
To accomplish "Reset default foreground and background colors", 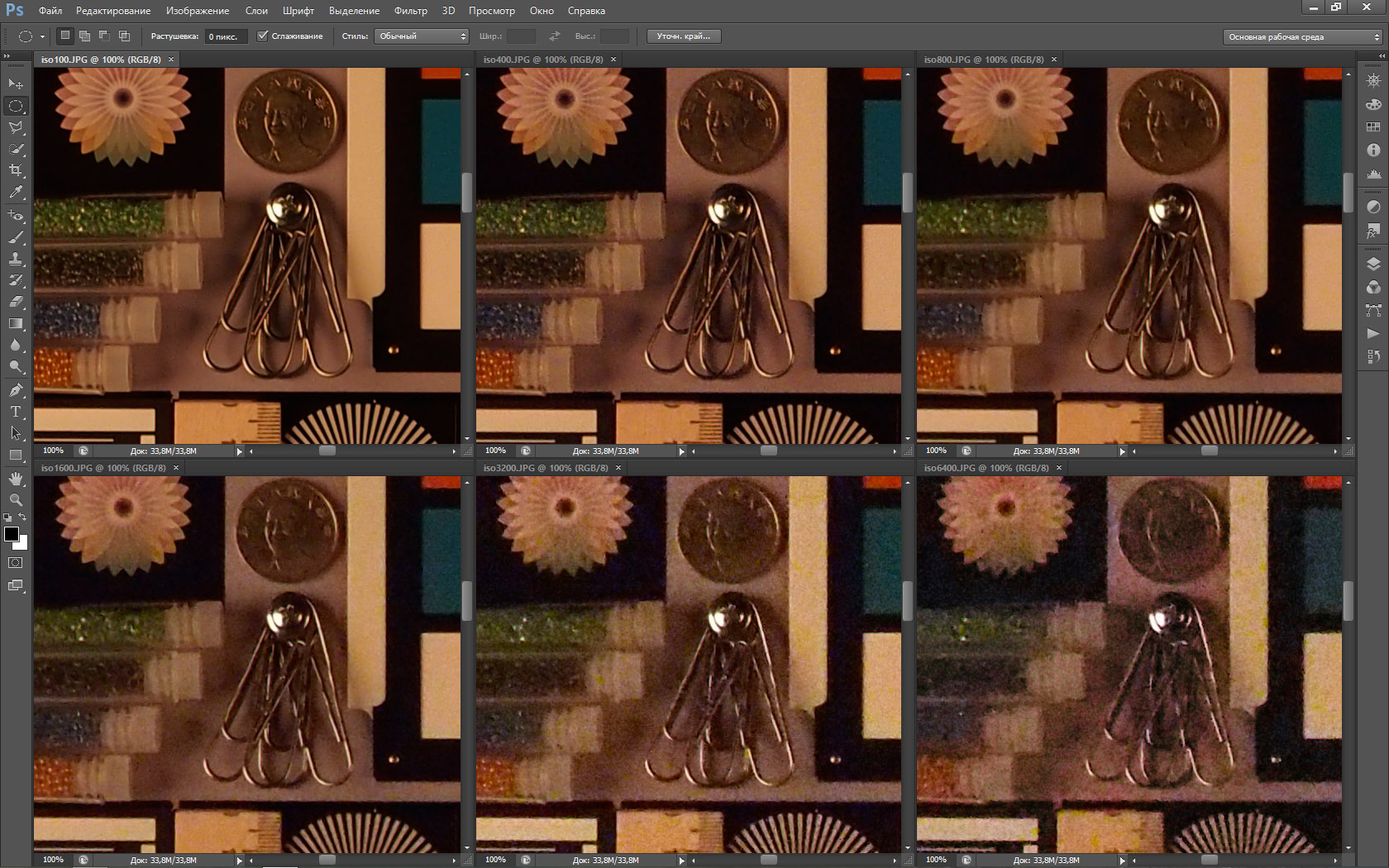I will [7, 517].
